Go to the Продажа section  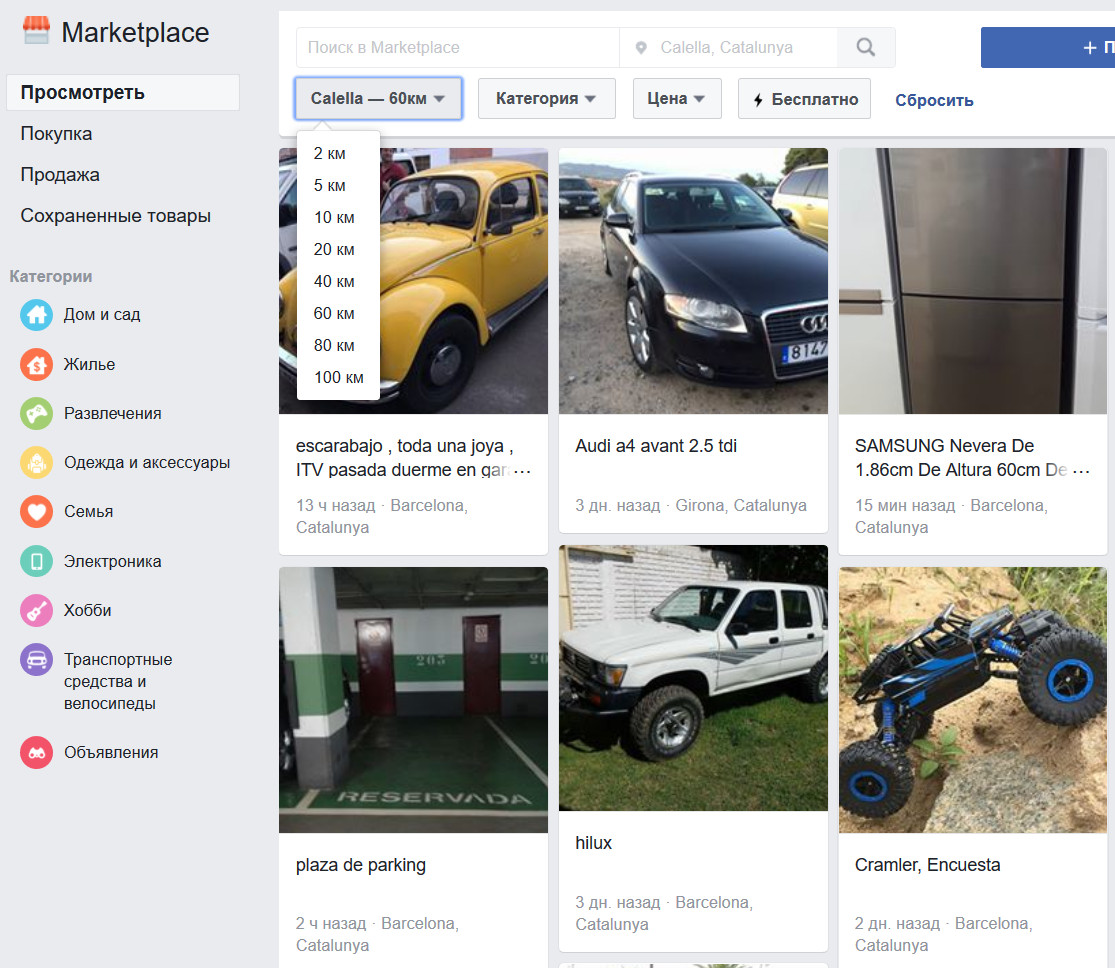pos(60,175)
